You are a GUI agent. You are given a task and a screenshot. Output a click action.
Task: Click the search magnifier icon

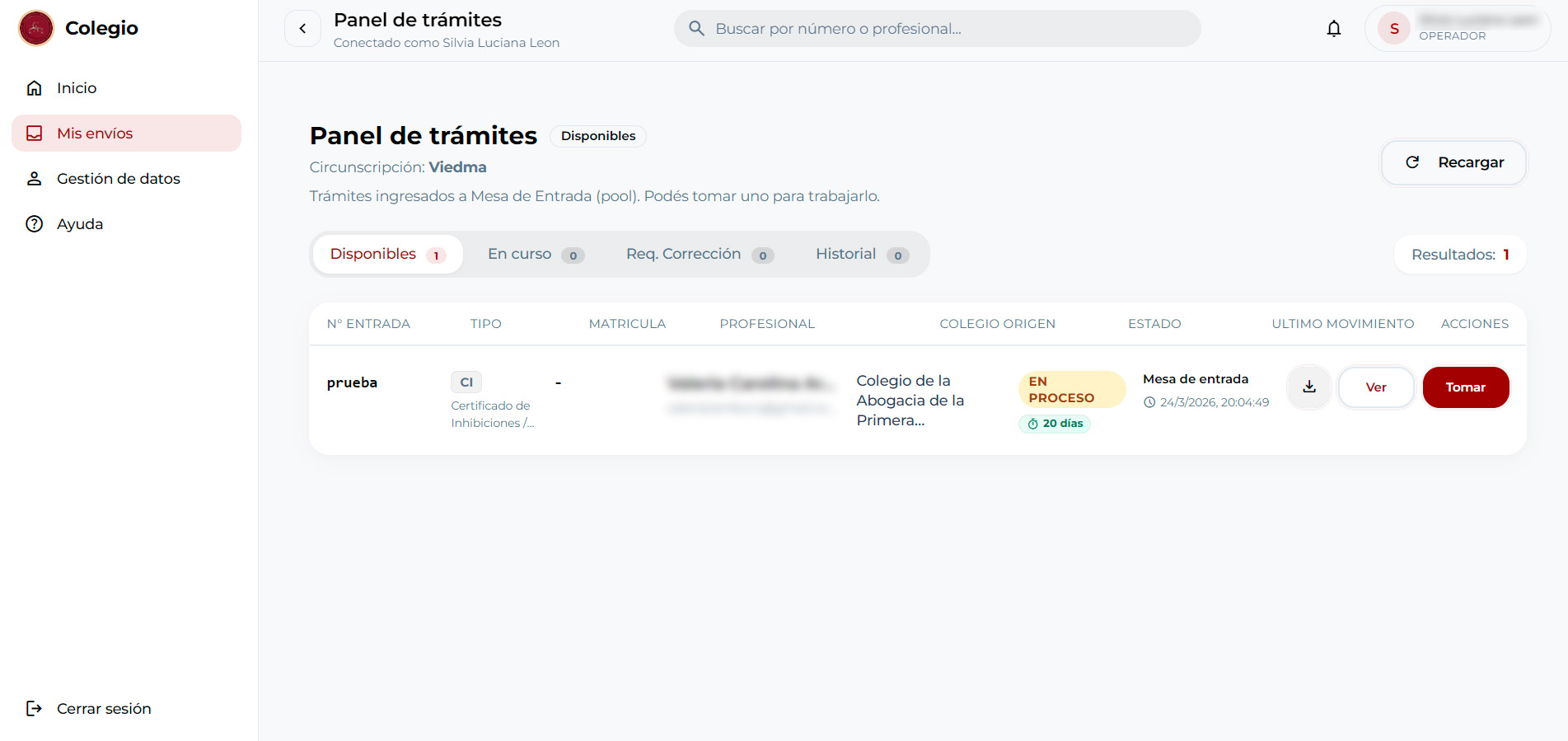(x=696, y=29)
